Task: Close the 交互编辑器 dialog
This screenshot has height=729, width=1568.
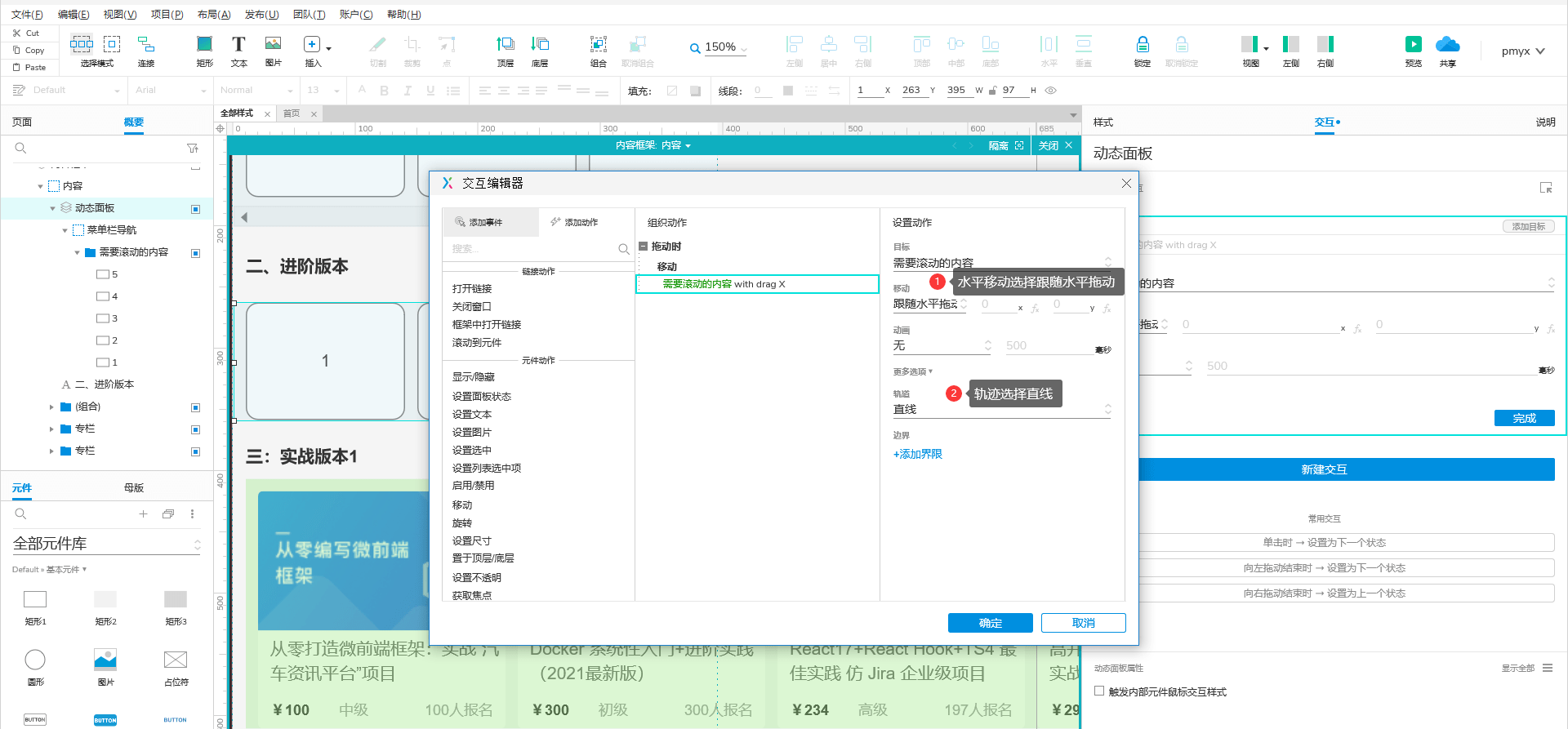Action: pos(1126,183)
